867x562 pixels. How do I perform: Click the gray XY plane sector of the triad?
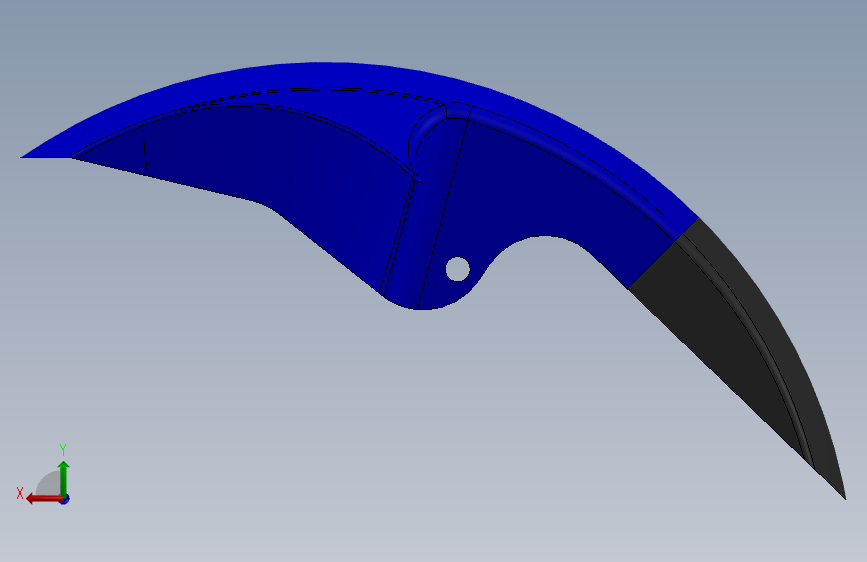coord(48,483)
